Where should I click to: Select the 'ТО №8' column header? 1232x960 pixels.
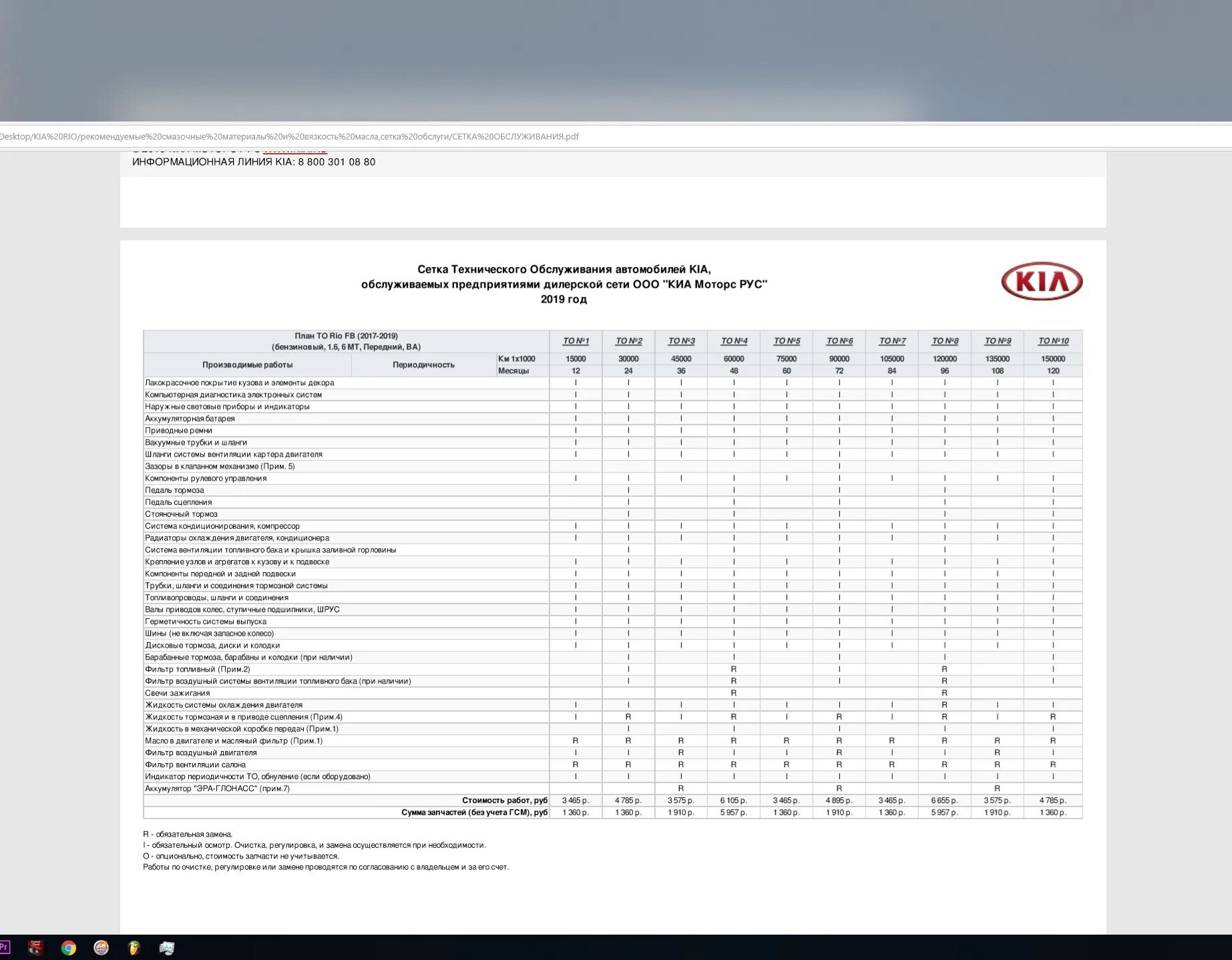tap(945, 341)
